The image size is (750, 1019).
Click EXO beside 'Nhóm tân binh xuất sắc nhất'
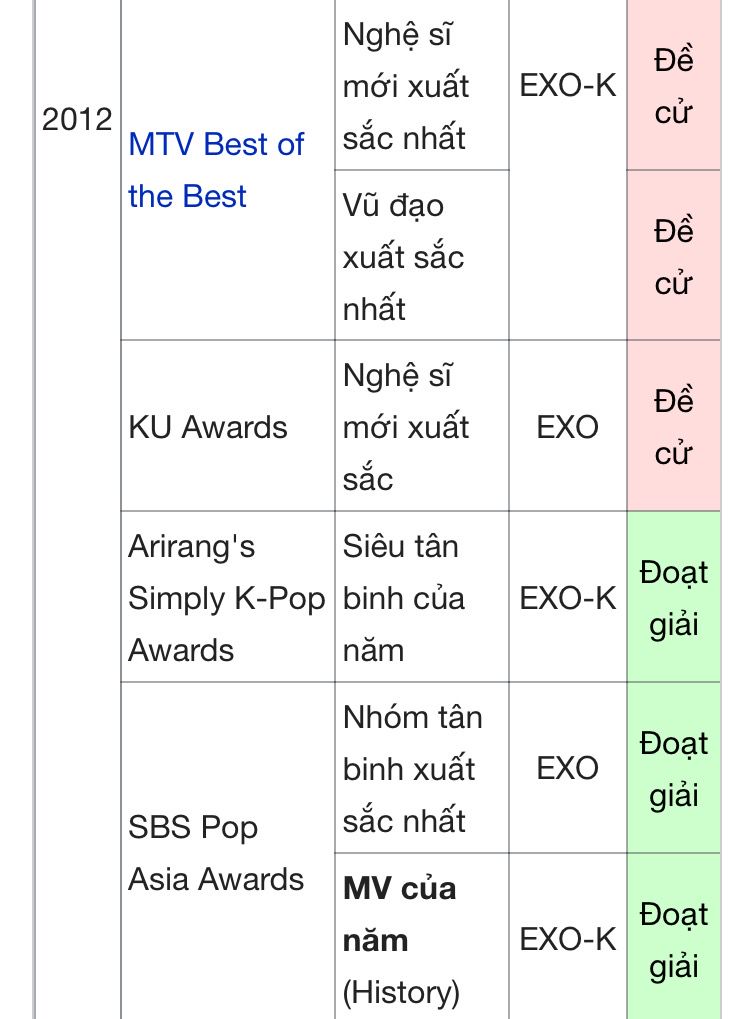click(x=568, y=769)
